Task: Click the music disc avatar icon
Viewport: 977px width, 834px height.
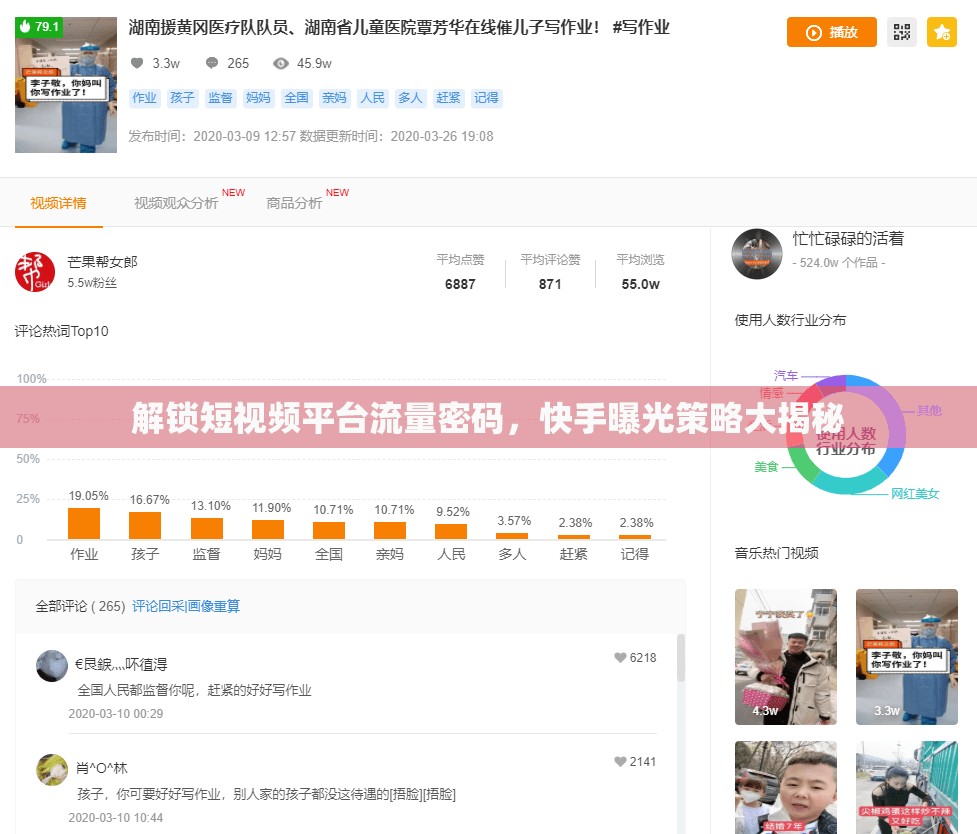Action: pyautogui.click(x=756, y=254)
